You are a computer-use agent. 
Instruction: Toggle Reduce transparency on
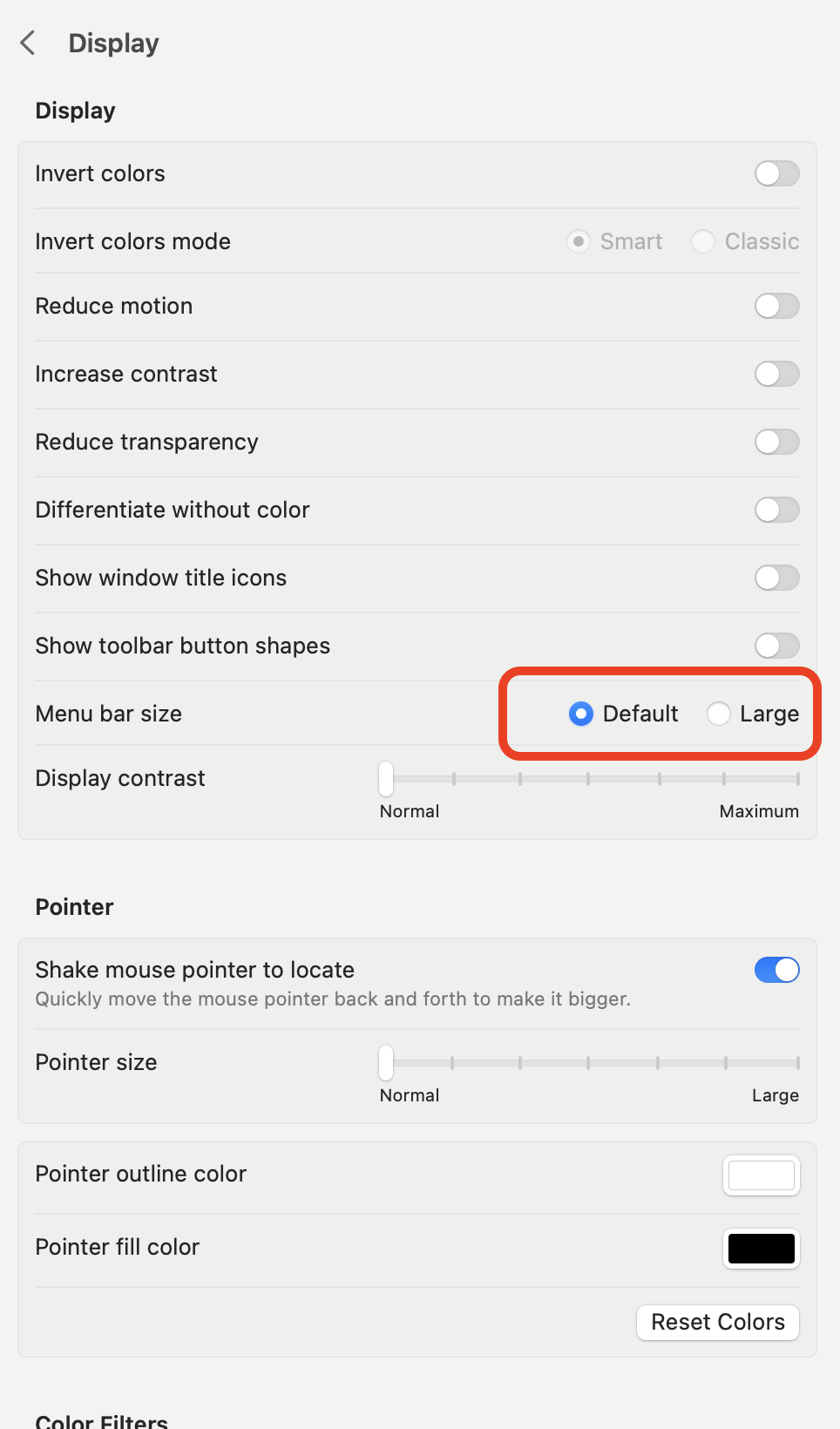tap(776, 442)
